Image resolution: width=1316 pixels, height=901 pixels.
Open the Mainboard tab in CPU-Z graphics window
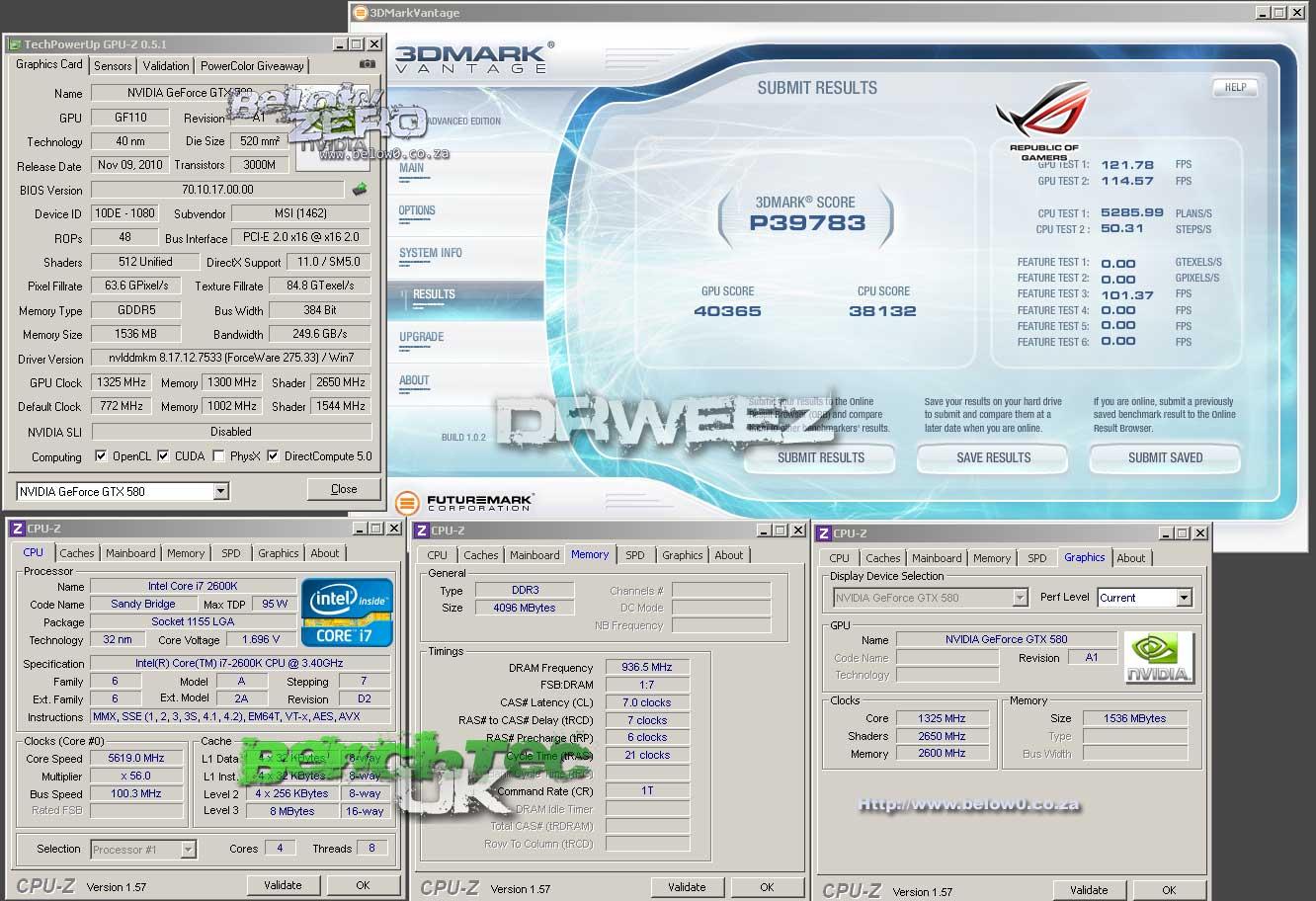937,558
